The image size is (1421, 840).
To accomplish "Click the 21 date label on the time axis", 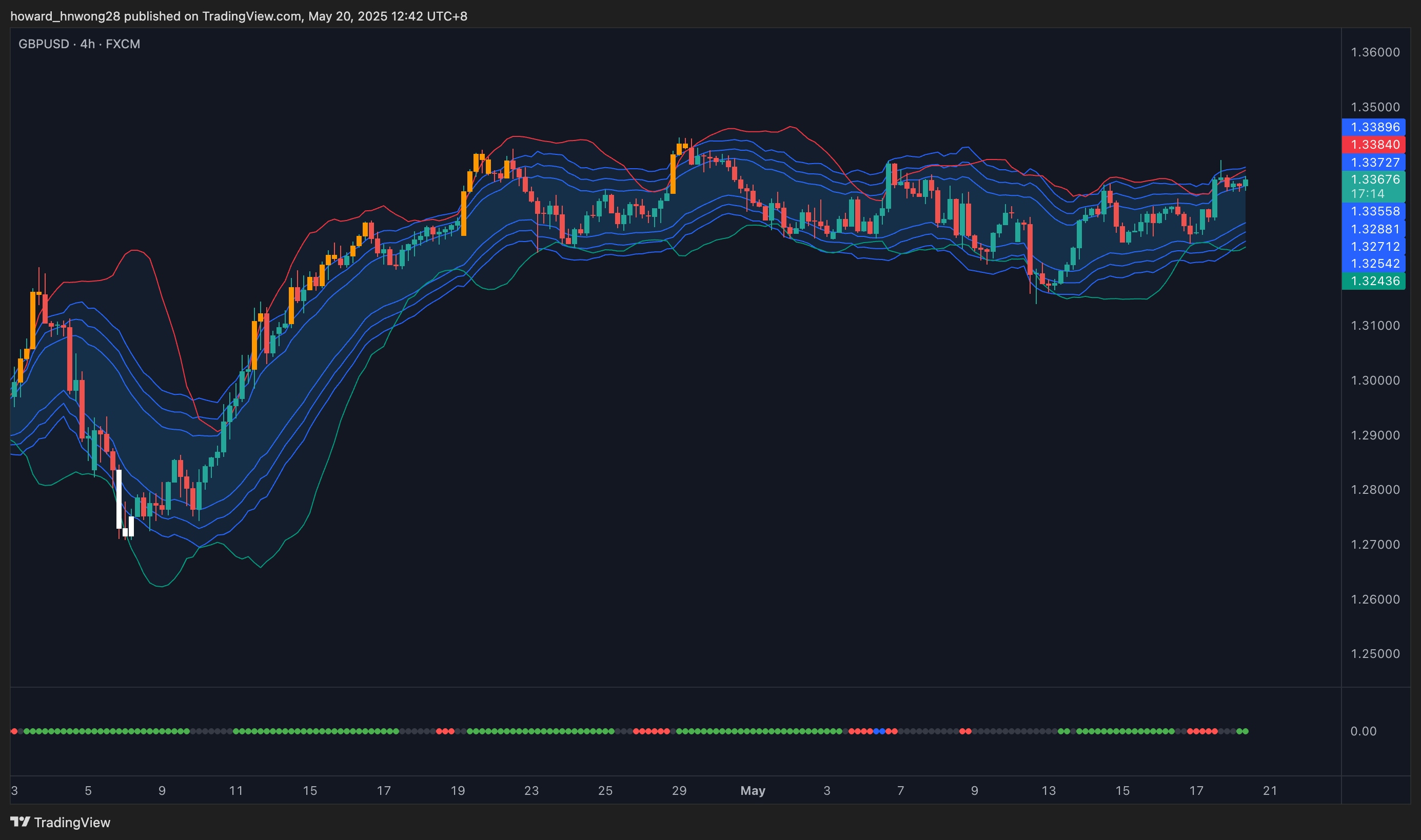I will tap(1270, 791).
